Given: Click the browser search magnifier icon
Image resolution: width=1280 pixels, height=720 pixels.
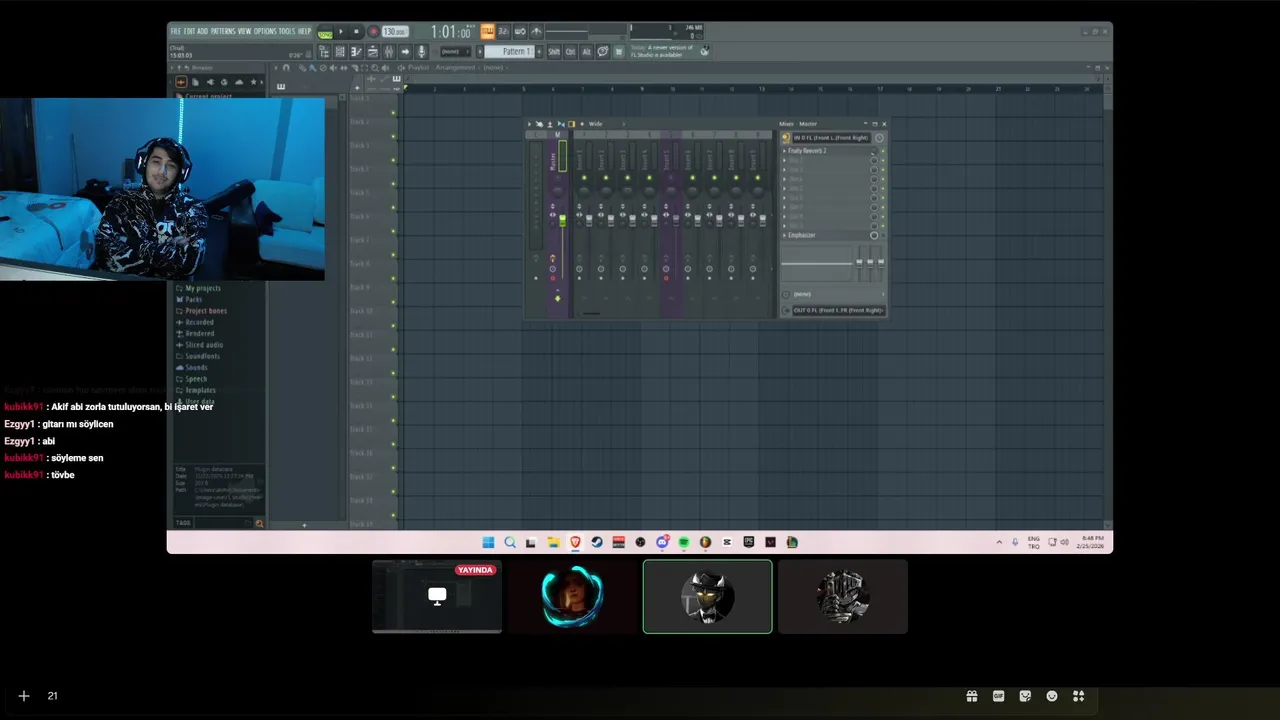Looking at the screenshot, I should point(259,523).
